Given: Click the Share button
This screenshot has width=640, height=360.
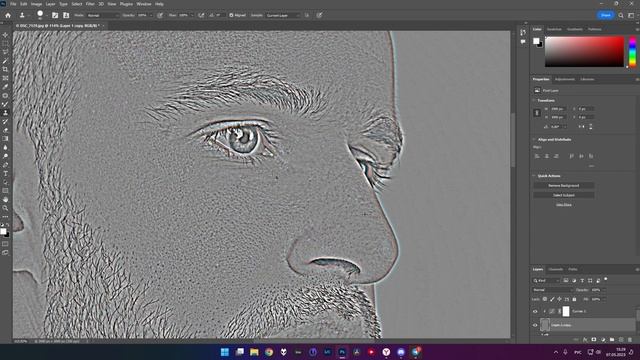Looking at the screenshot, I should [x=606, y=15].
